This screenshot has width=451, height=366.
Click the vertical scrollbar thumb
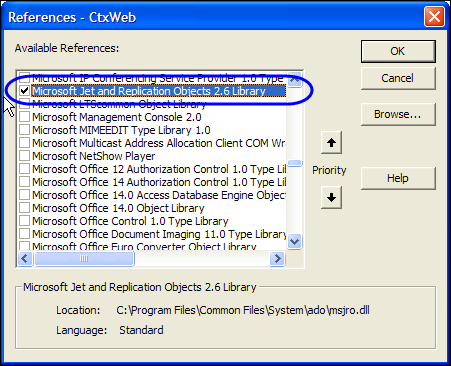295,163
